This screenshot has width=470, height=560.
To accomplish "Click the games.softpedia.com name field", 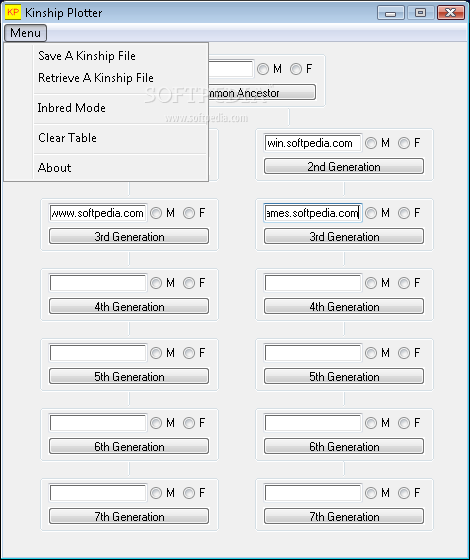I will pos(313,213).
